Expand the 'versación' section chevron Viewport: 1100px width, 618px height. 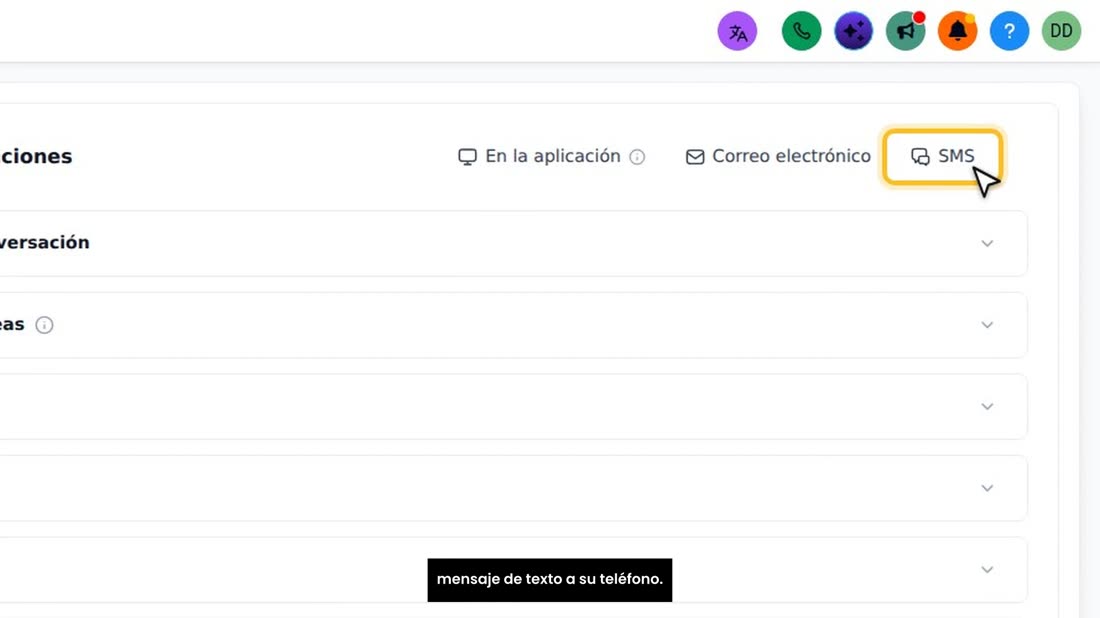[x=987, y=243]
